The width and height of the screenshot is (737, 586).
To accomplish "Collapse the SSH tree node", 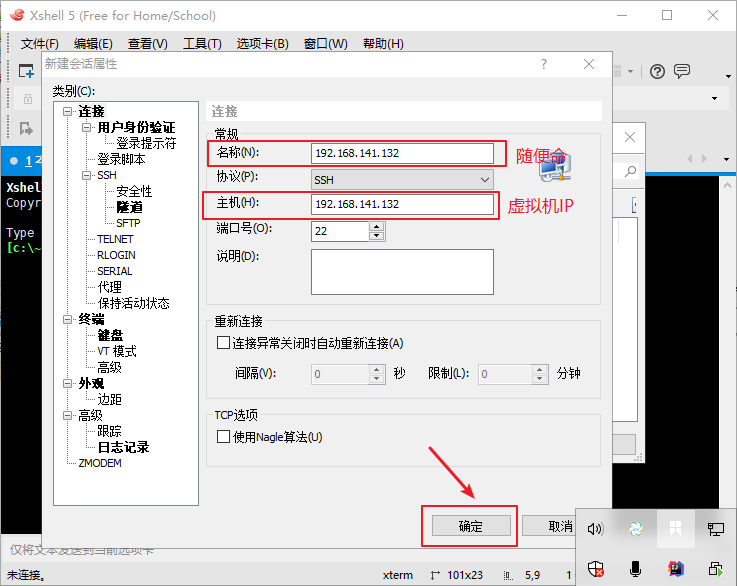I will [87, 176].
